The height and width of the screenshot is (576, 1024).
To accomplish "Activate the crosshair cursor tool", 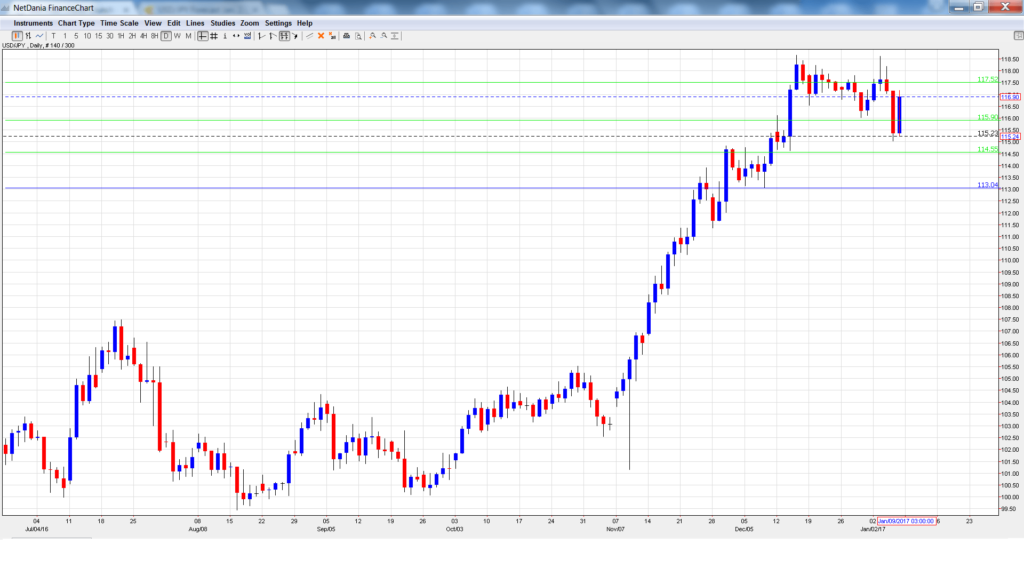I will (x=204, y=36).
